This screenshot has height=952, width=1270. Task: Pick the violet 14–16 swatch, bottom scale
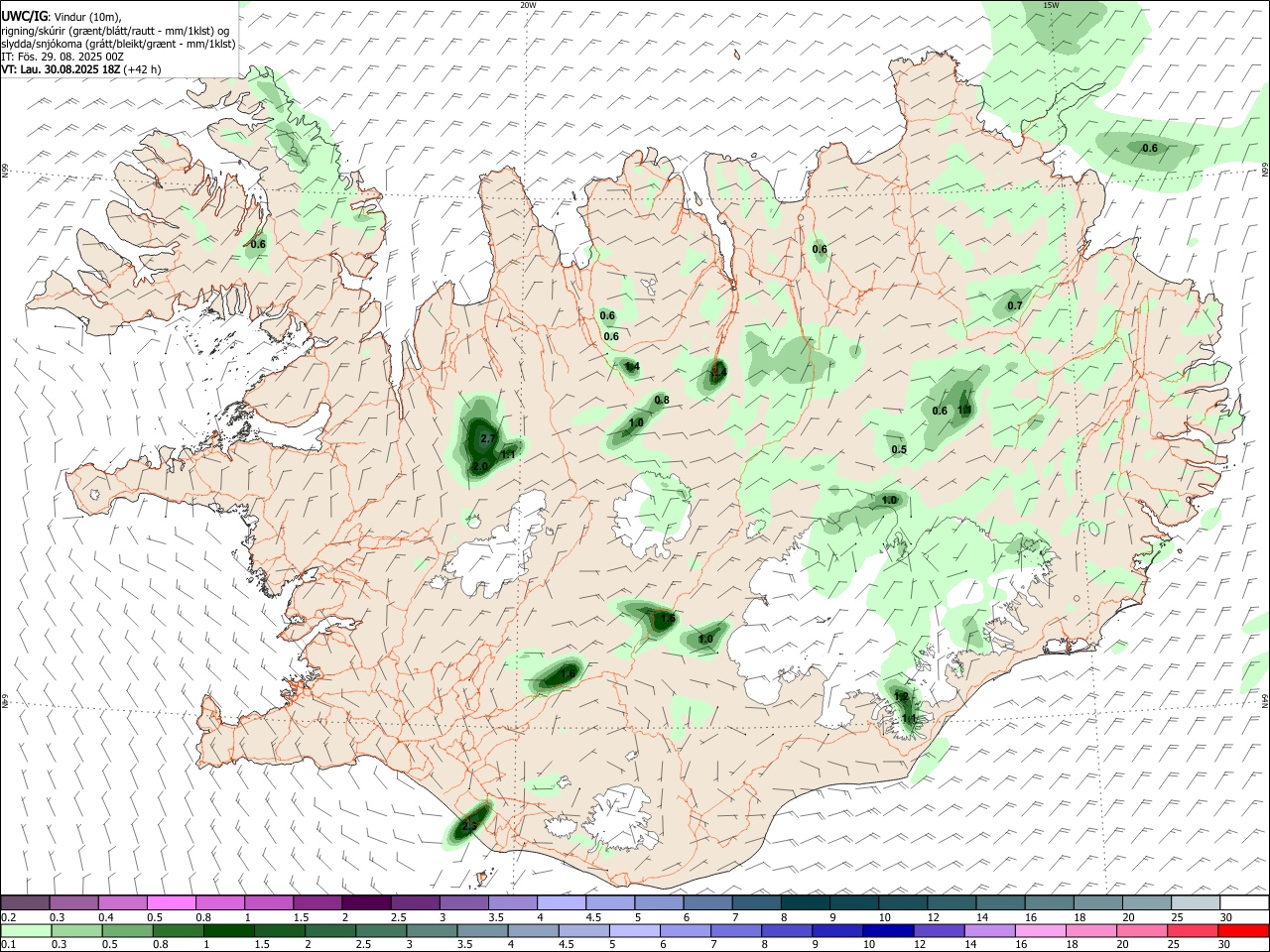click(x=989, y=930)
